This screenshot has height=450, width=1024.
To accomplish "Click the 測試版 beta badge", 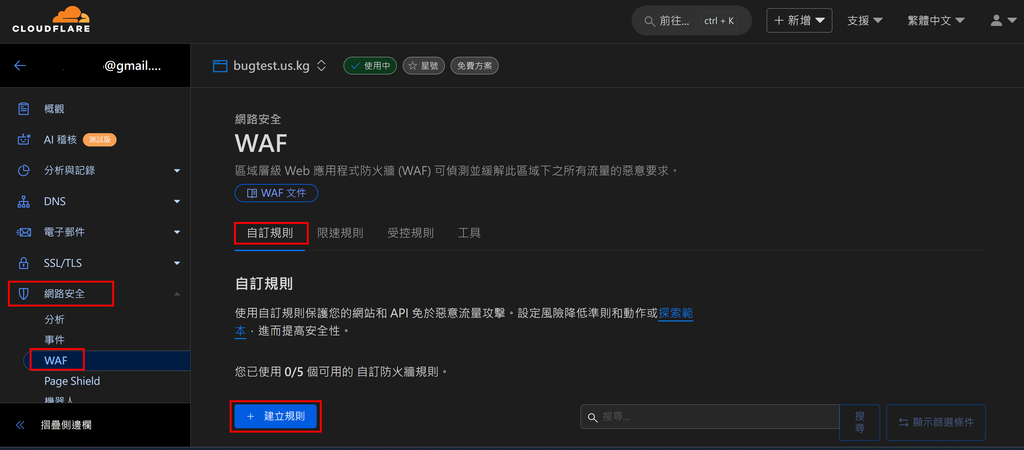I will pos(100,140).
